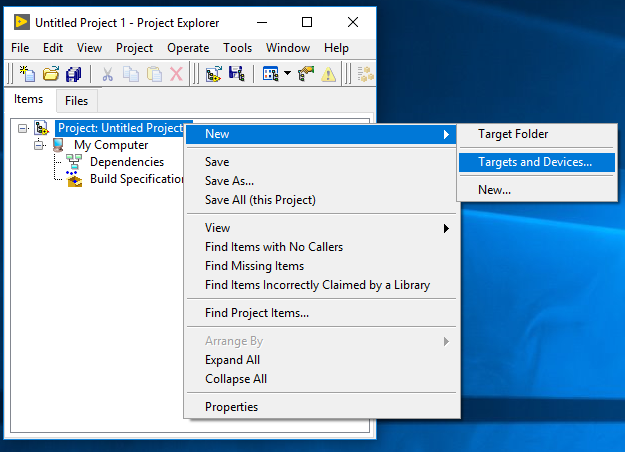Click the Save Project disk icon

coord(236,74)
